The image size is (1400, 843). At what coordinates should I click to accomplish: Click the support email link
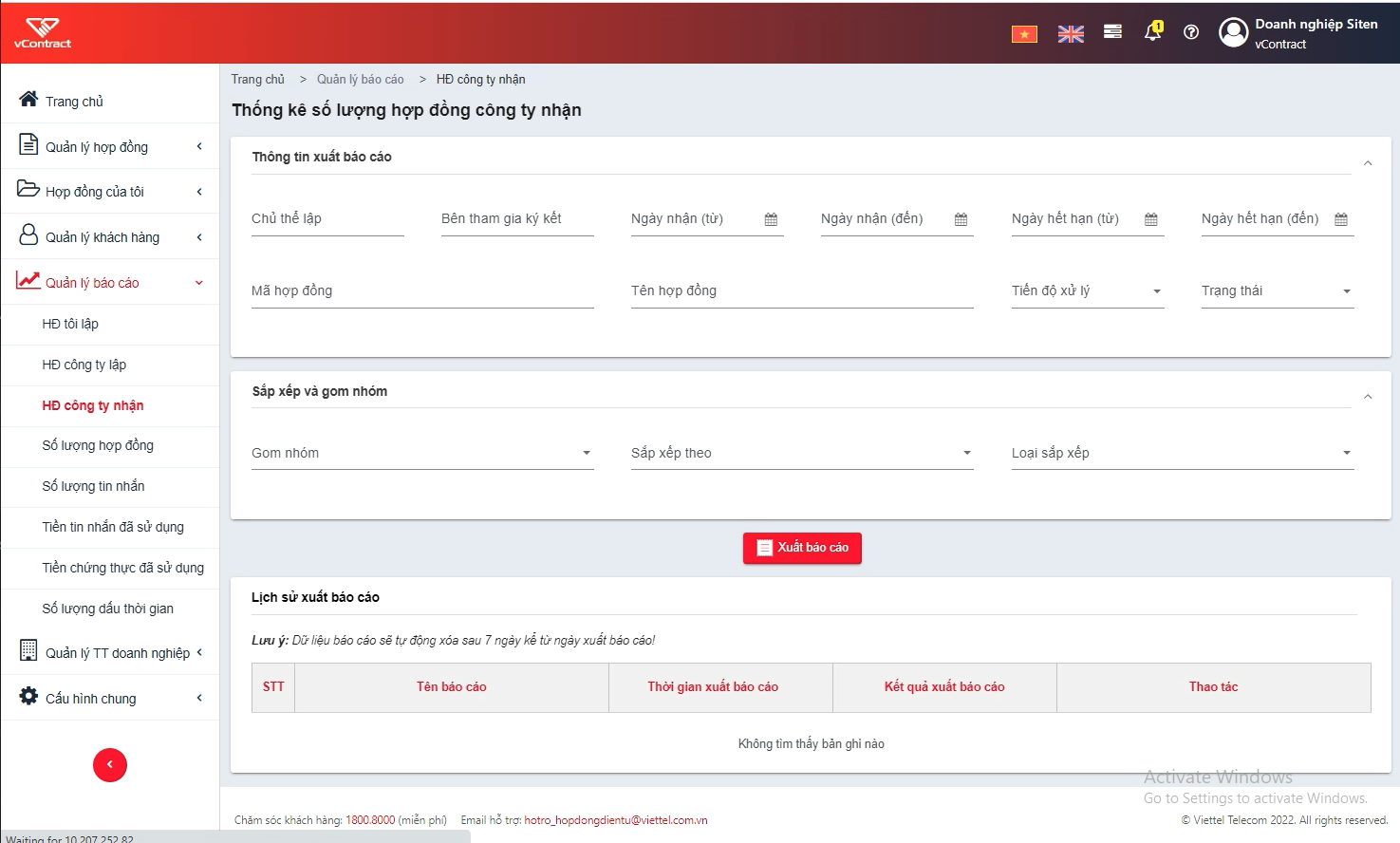pyautogui.click(x=616, y=820)
